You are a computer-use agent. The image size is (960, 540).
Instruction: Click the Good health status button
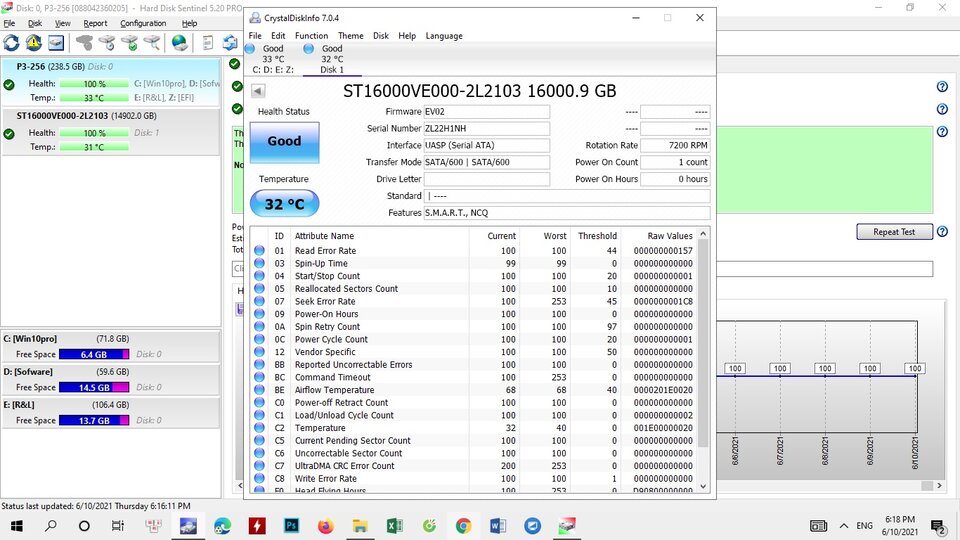284,142
